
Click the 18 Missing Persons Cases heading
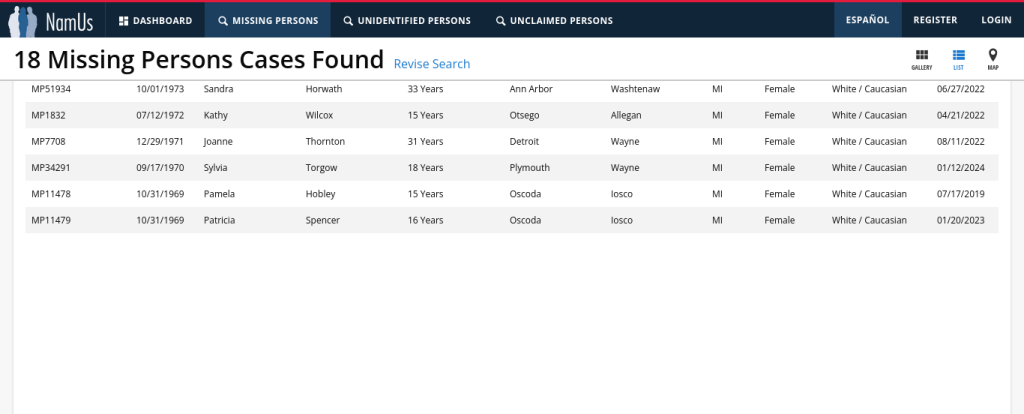click(199, 60)
